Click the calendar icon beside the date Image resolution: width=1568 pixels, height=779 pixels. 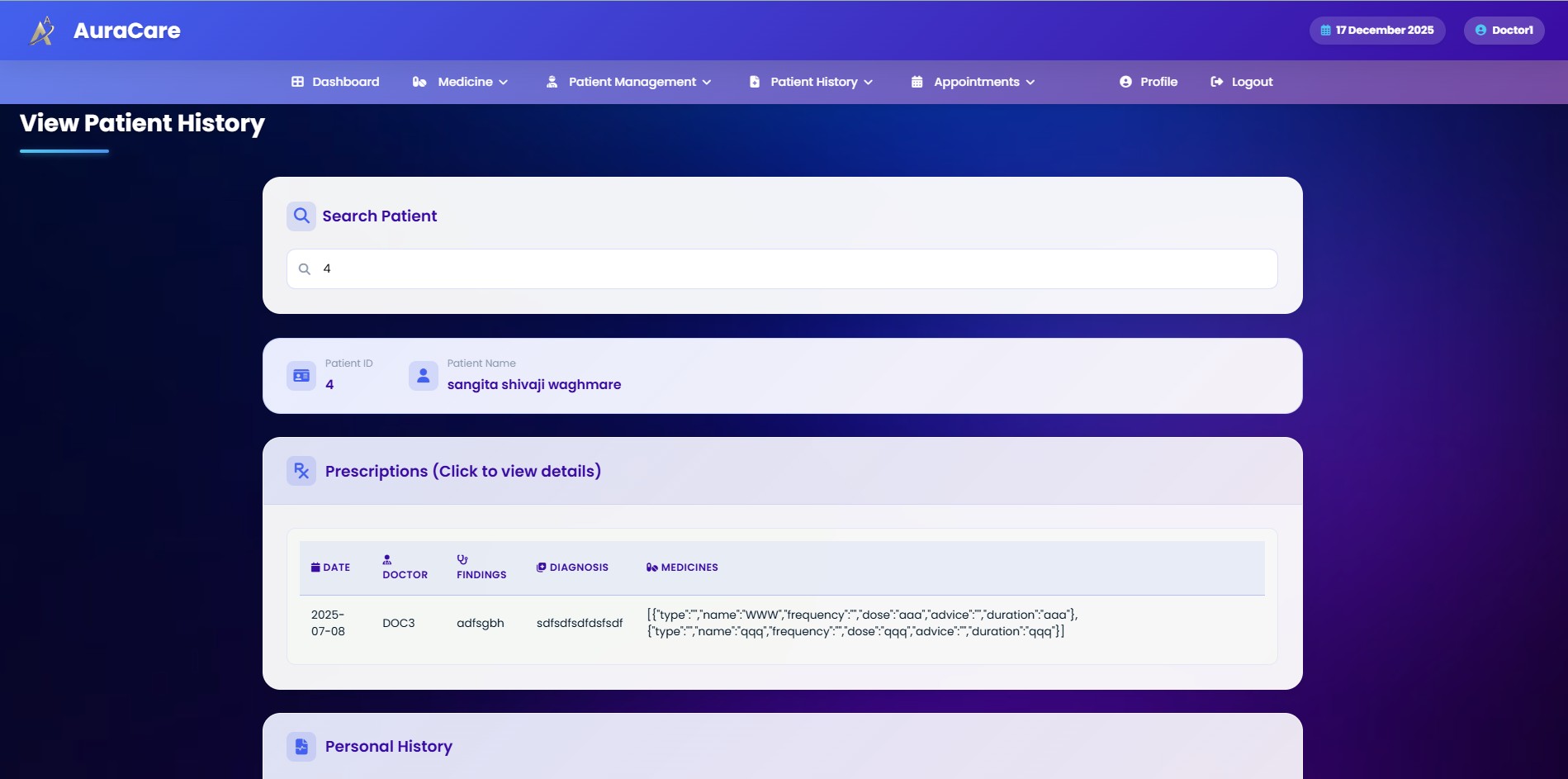point(1325,31)
